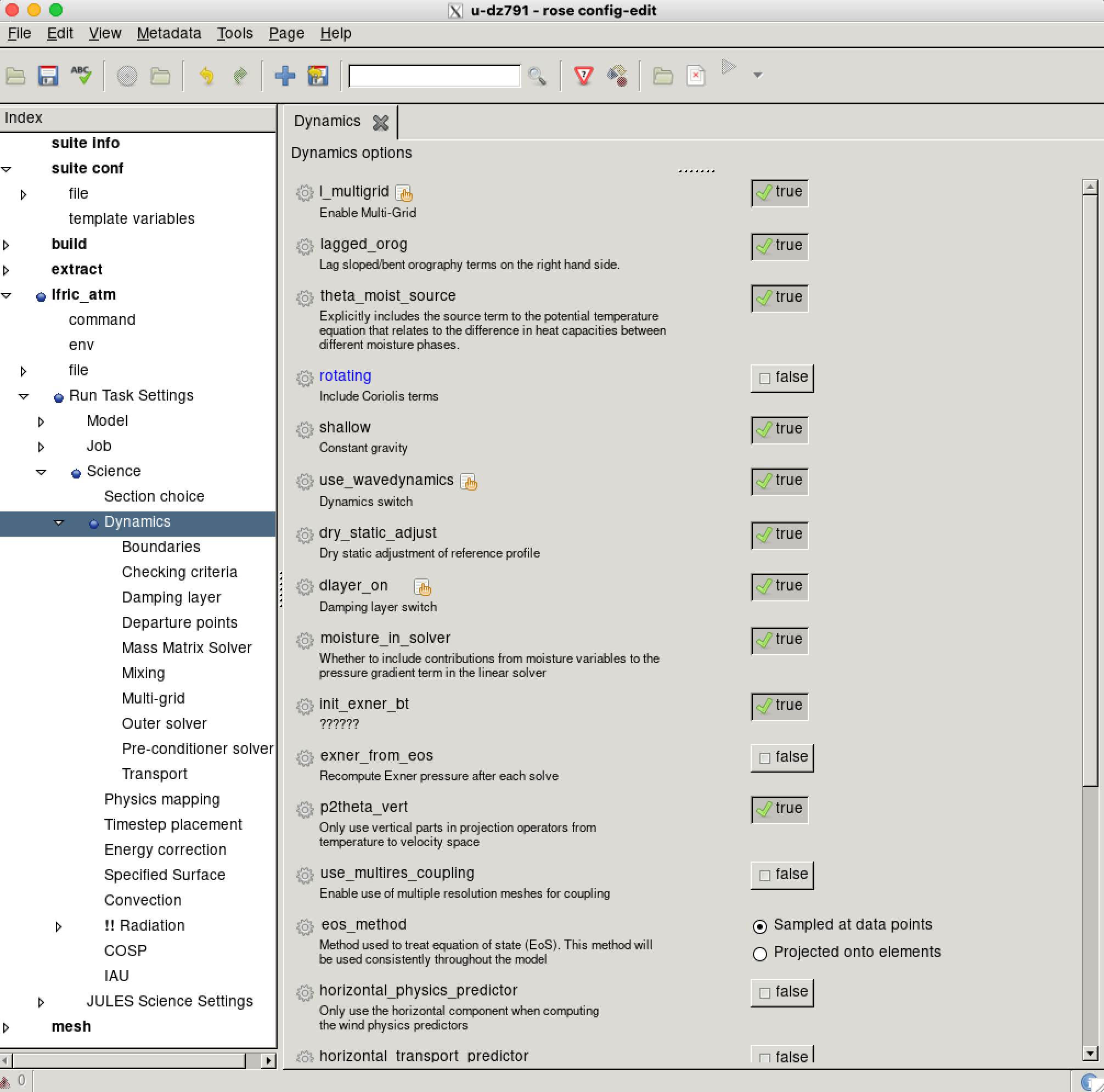
Task: Click the gear icon for lagged_orog
Action: (305, 246)
